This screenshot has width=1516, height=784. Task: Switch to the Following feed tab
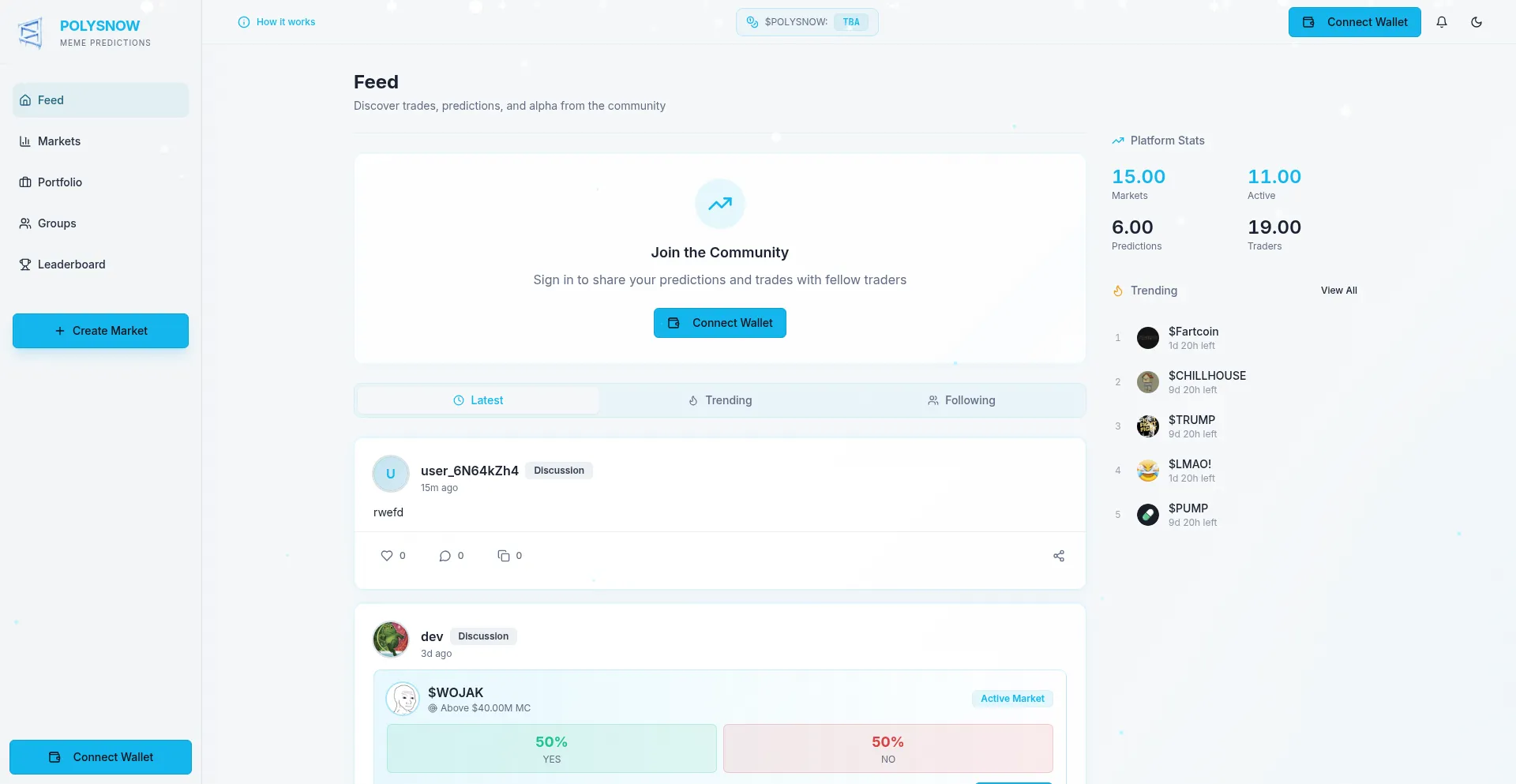click(961, 400)
